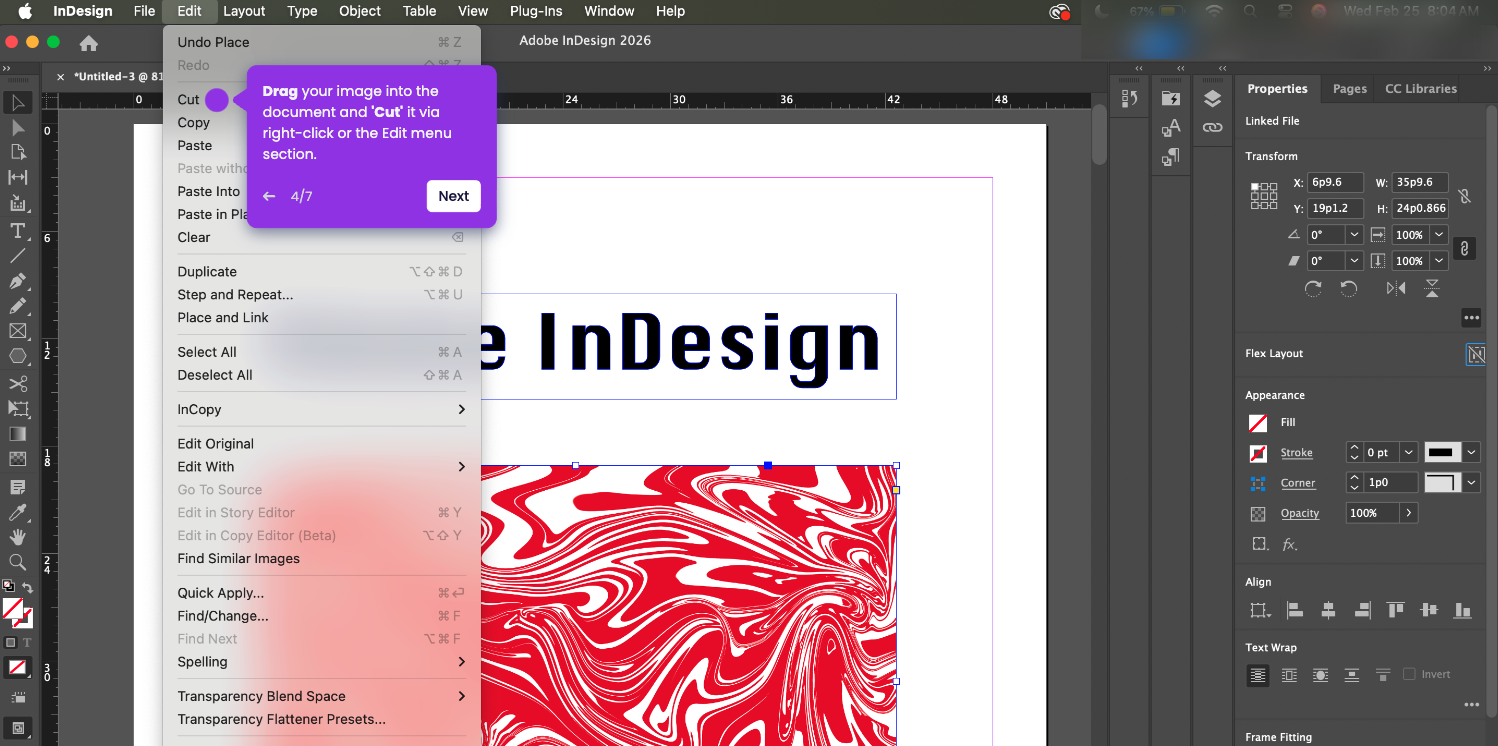Show more Transform options ellipsis

pyautogui.click(x=1471, y=317)
